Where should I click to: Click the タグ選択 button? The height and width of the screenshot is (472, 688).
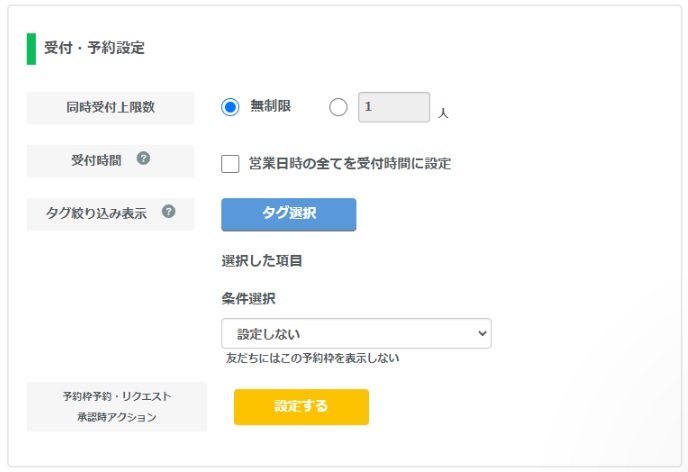289,214
